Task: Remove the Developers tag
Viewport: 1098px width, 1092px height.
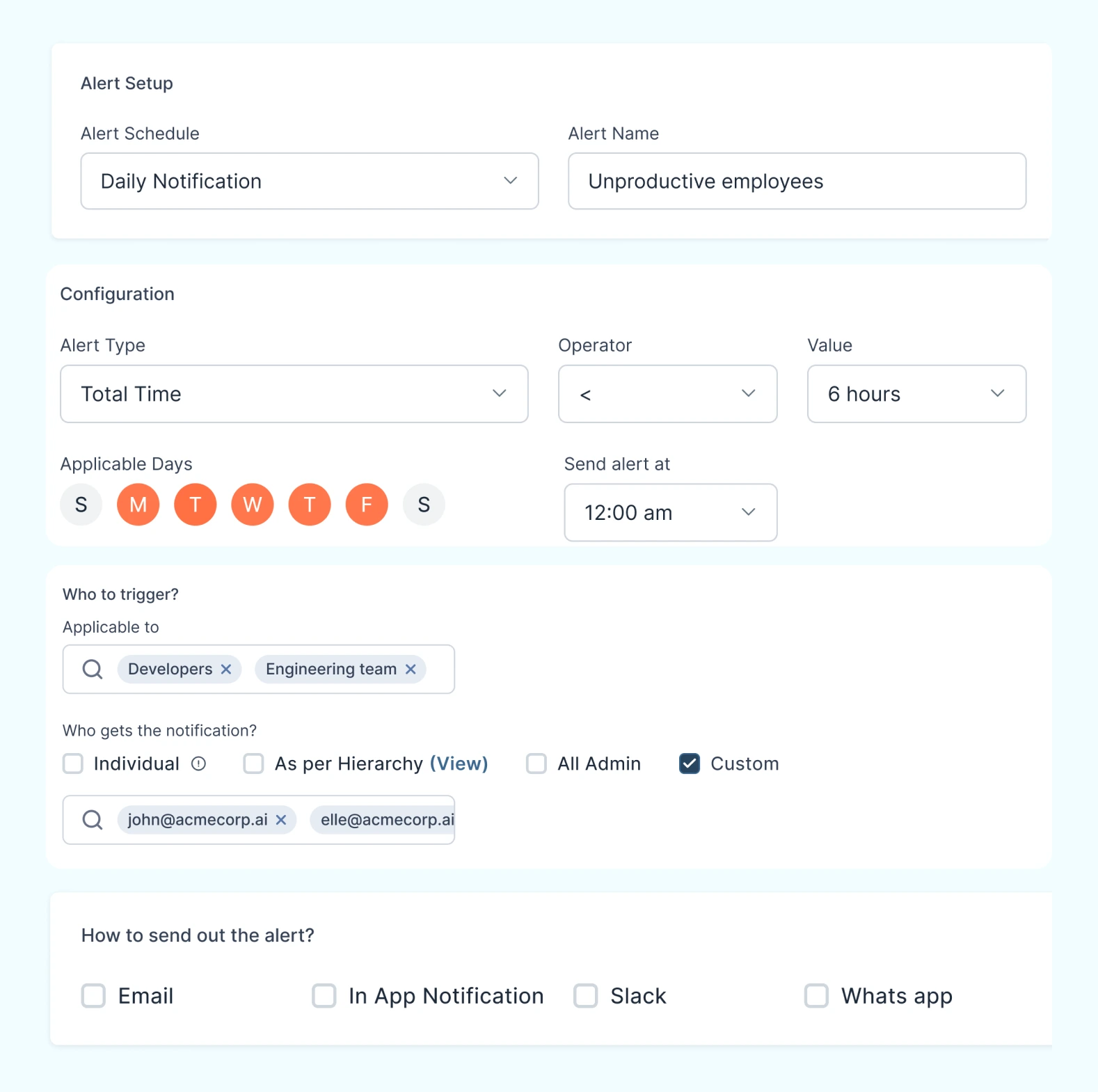Action: point(226,669)
